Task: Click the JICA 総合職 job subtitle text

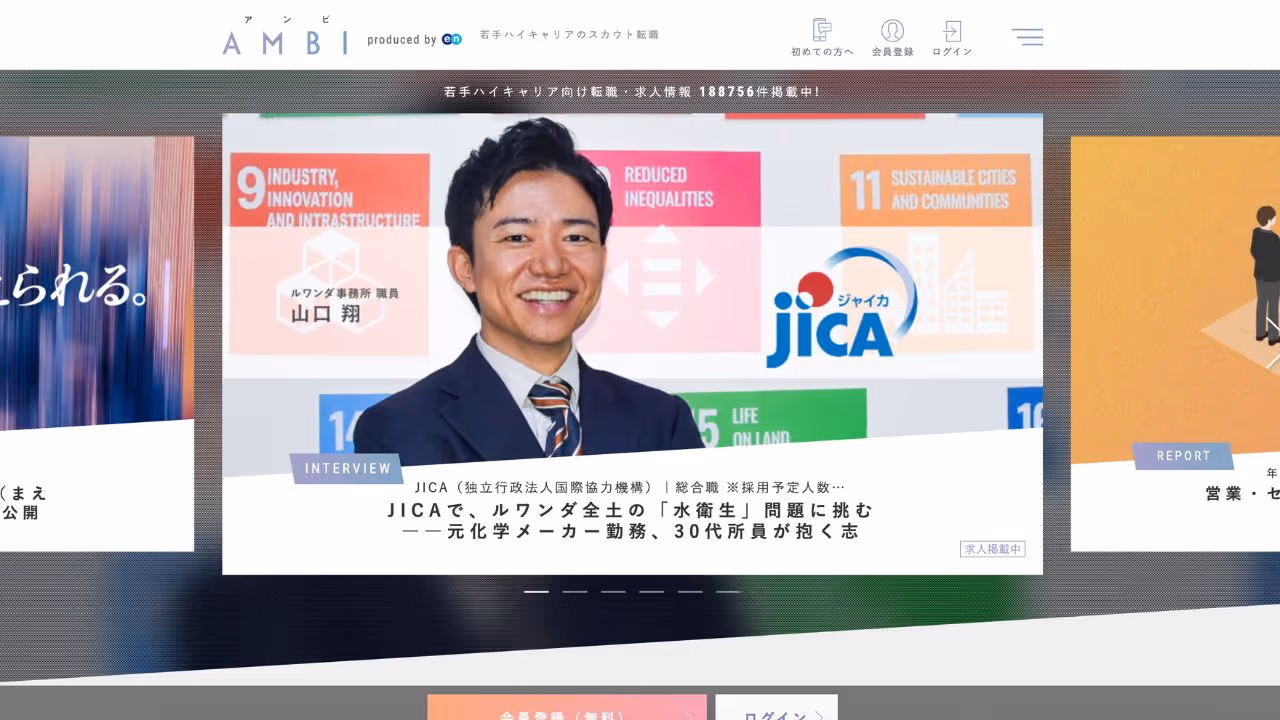Action: point(630,487)
